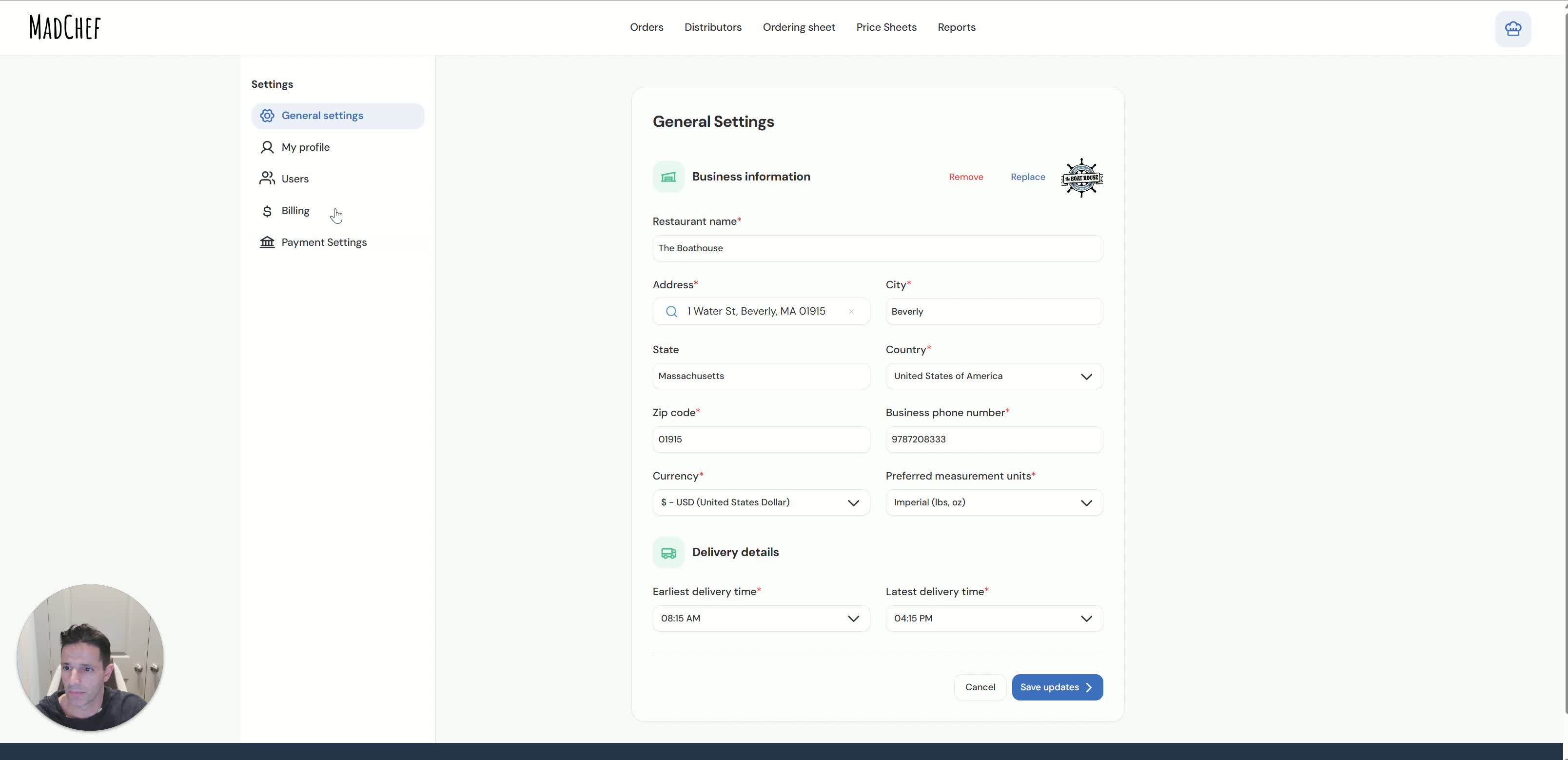Image resolution: width=1568 pixels, height=760 pixels.
Task: Click the Billing dollar icon
Action: point(267,211)
